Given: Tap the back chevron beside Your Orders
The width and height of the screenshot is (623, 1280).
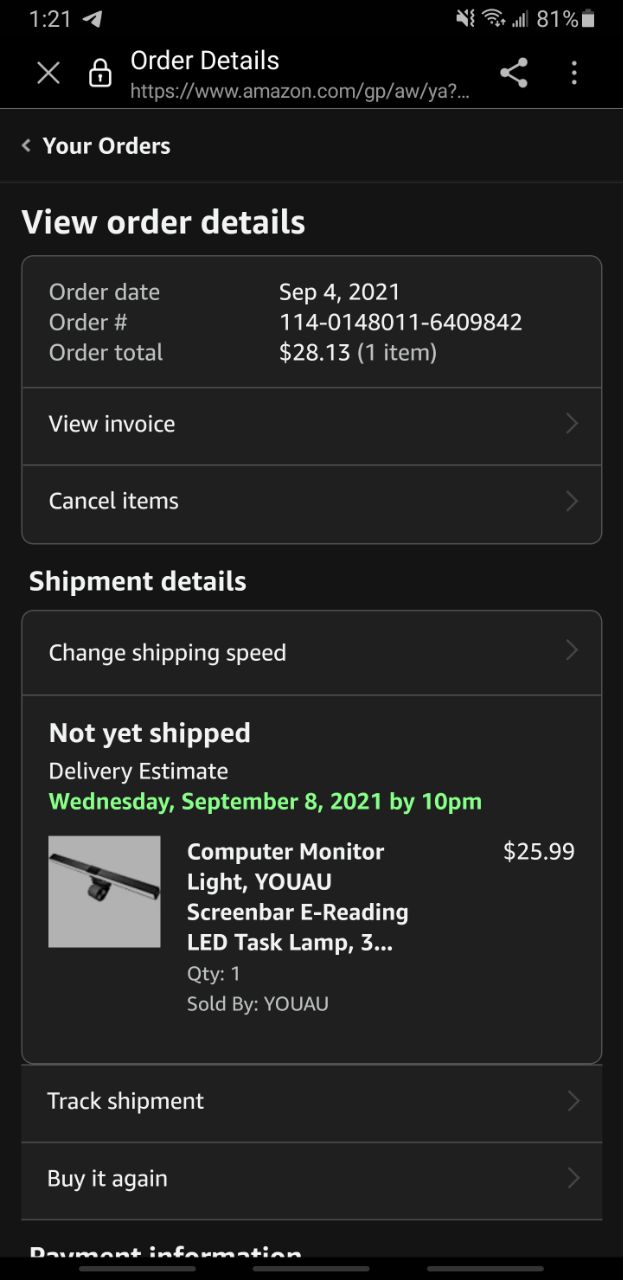Looking at the screenshot, I should tap(26, 146).
